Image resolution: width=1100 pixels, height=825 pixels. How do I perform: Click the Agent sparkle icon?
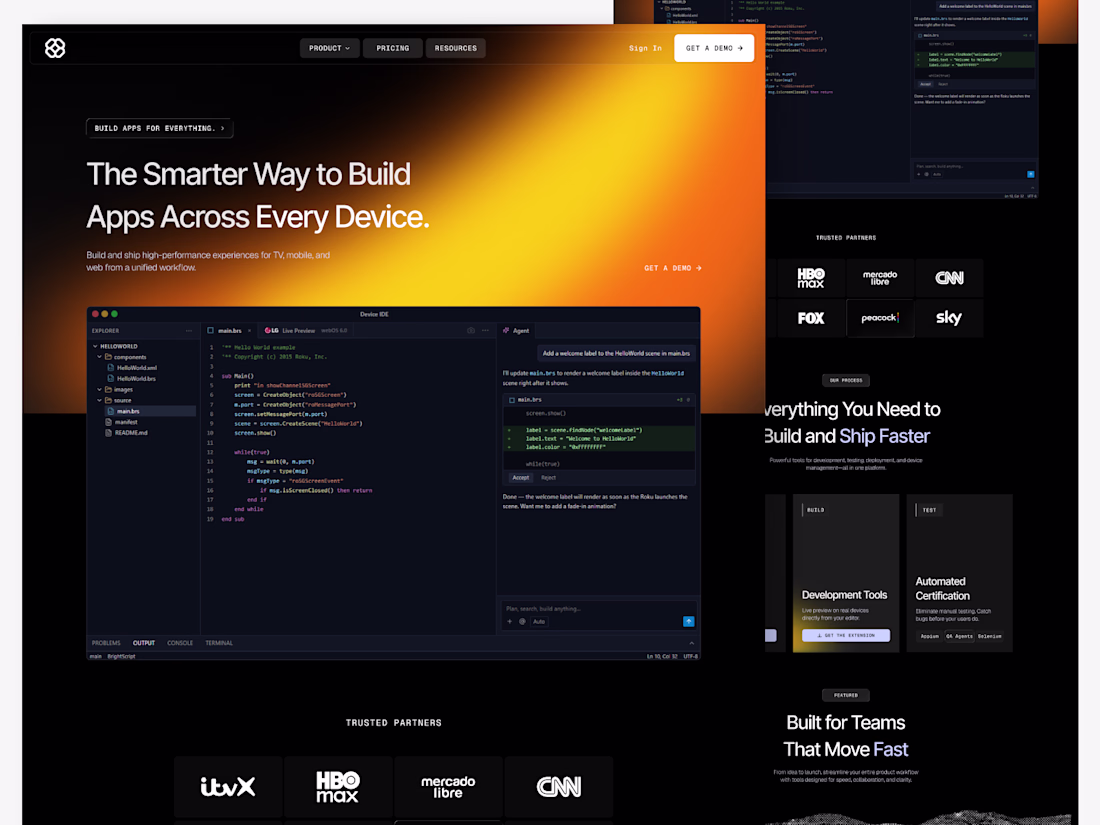506,330
